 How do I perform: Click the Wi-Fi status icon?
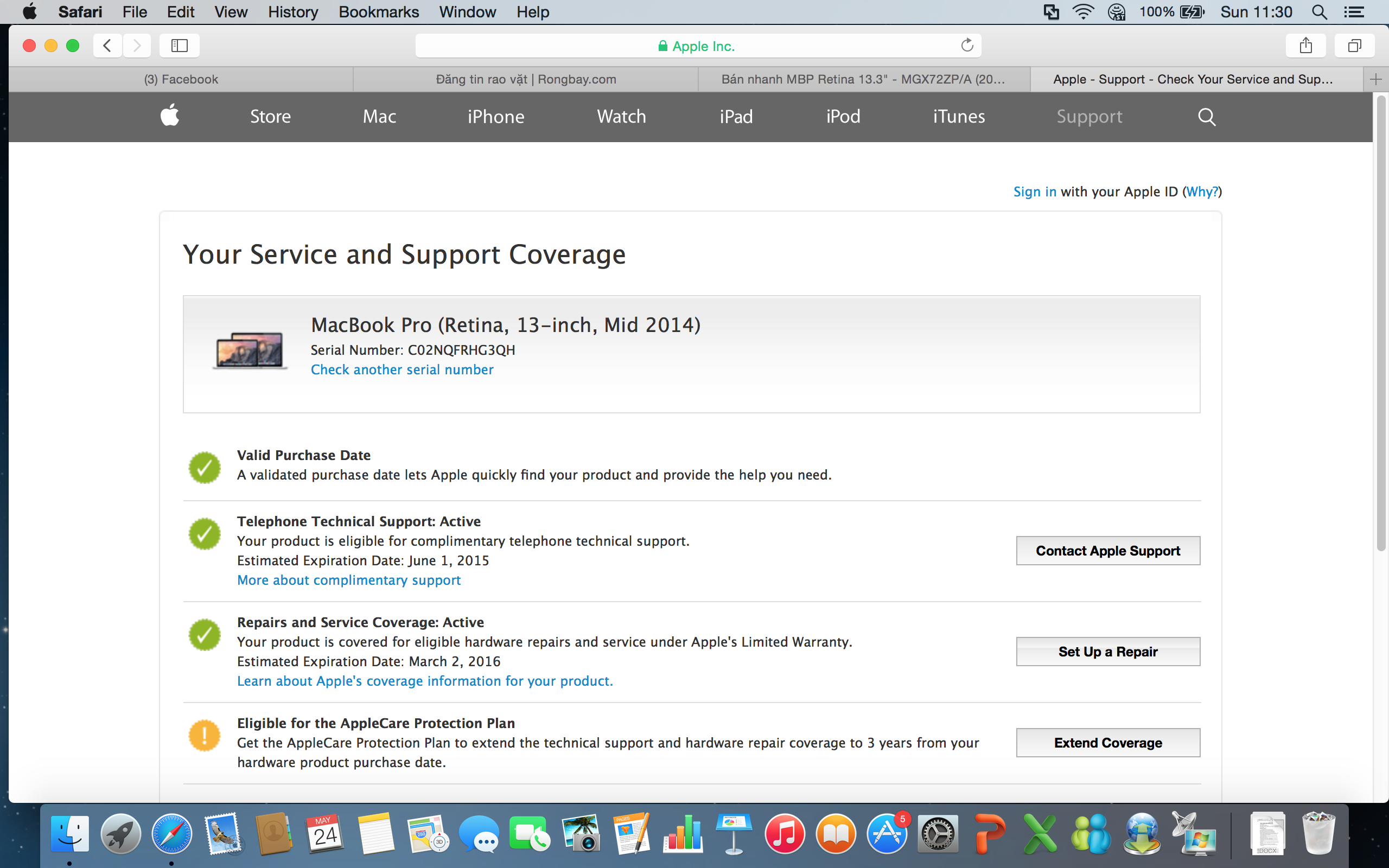click(x=1082, y=12)
